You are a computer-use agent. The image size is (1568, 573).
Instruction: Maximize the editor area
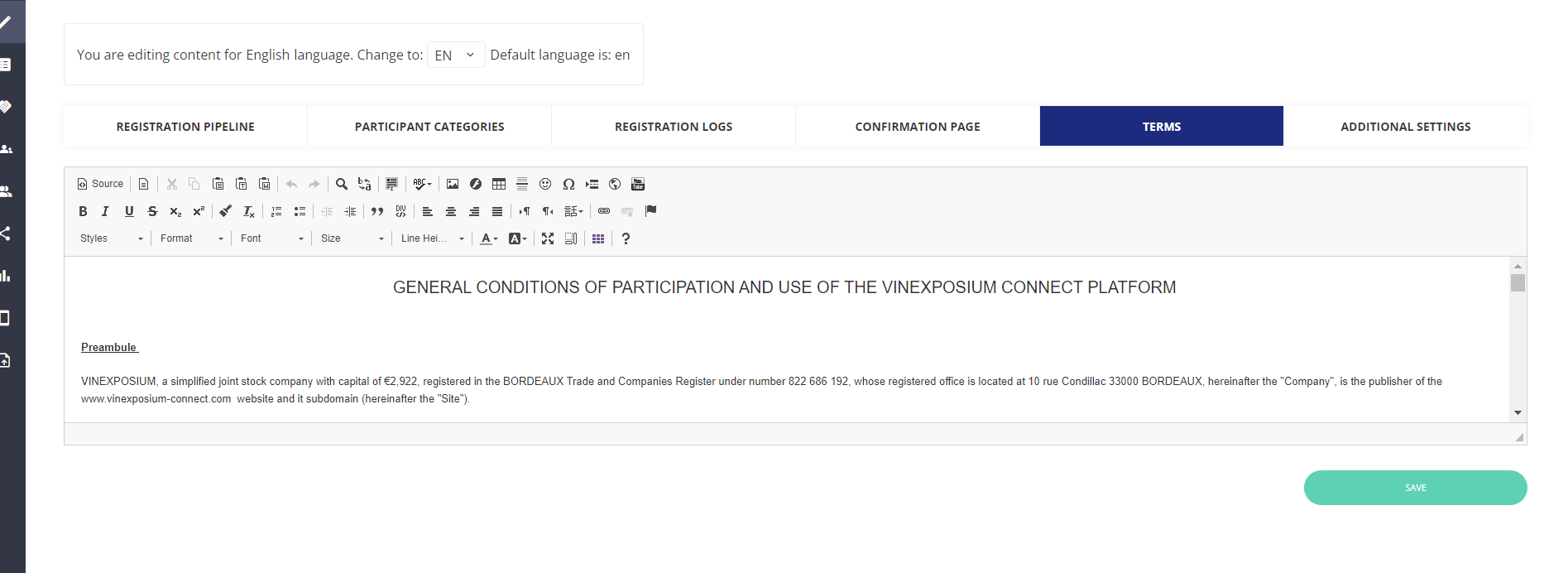point(548,238)
